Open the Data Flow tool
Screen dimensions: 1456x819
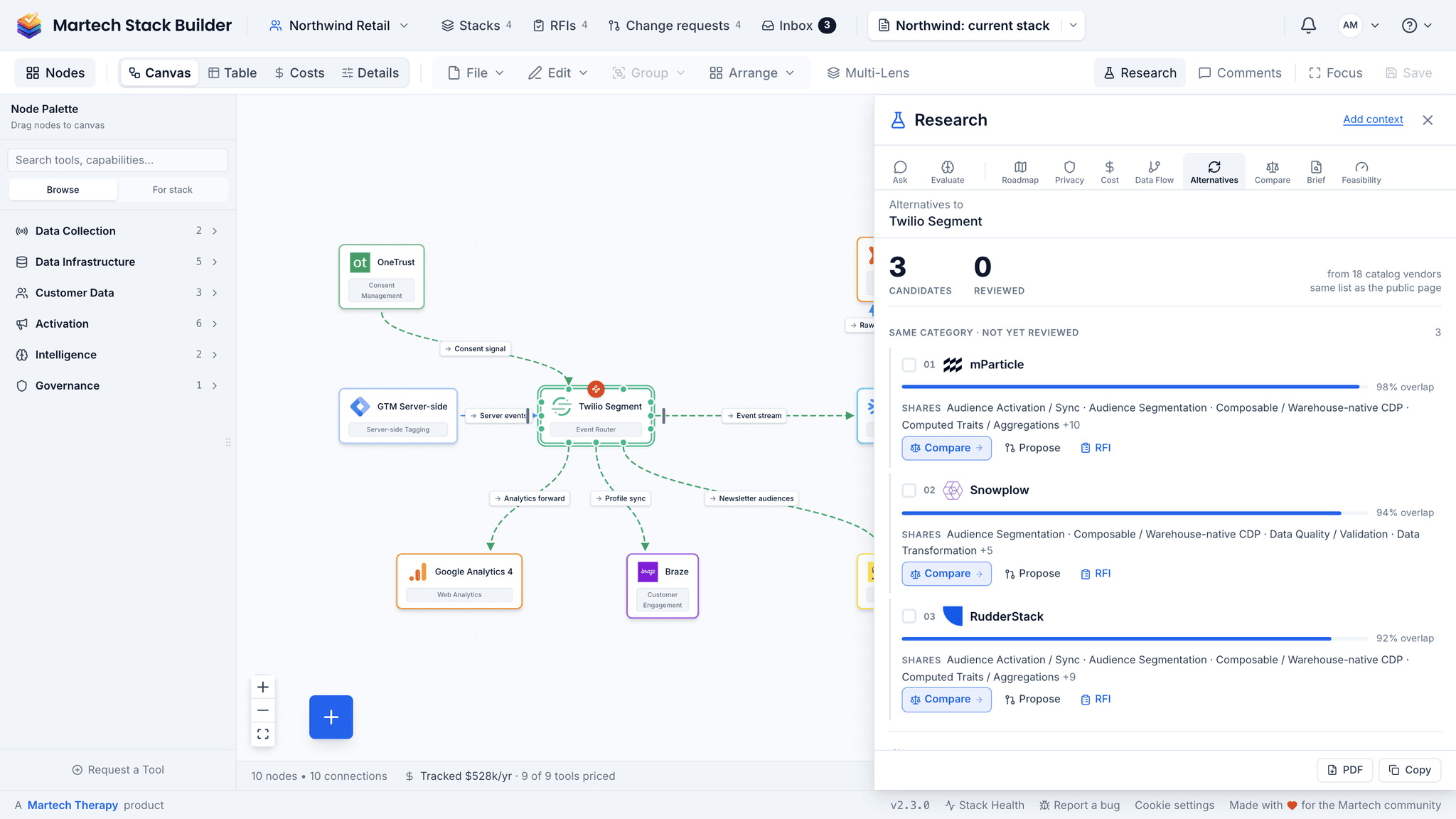(x=1154, y=171)
